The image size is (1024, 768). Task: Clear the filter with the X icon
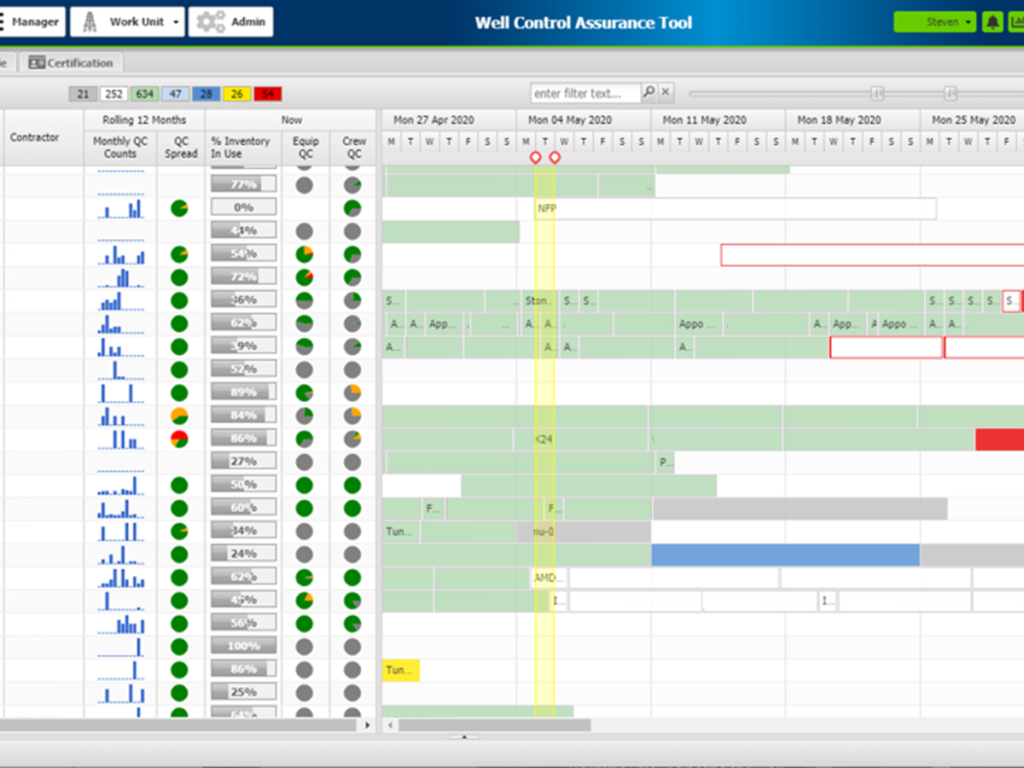[666, 93]
